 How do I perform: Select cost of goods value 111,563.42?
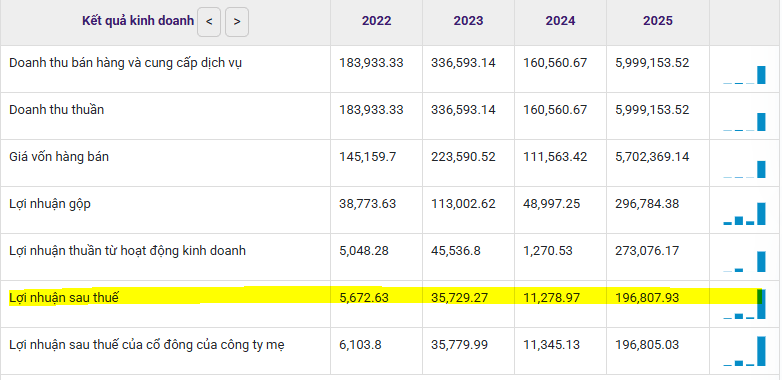555,157
